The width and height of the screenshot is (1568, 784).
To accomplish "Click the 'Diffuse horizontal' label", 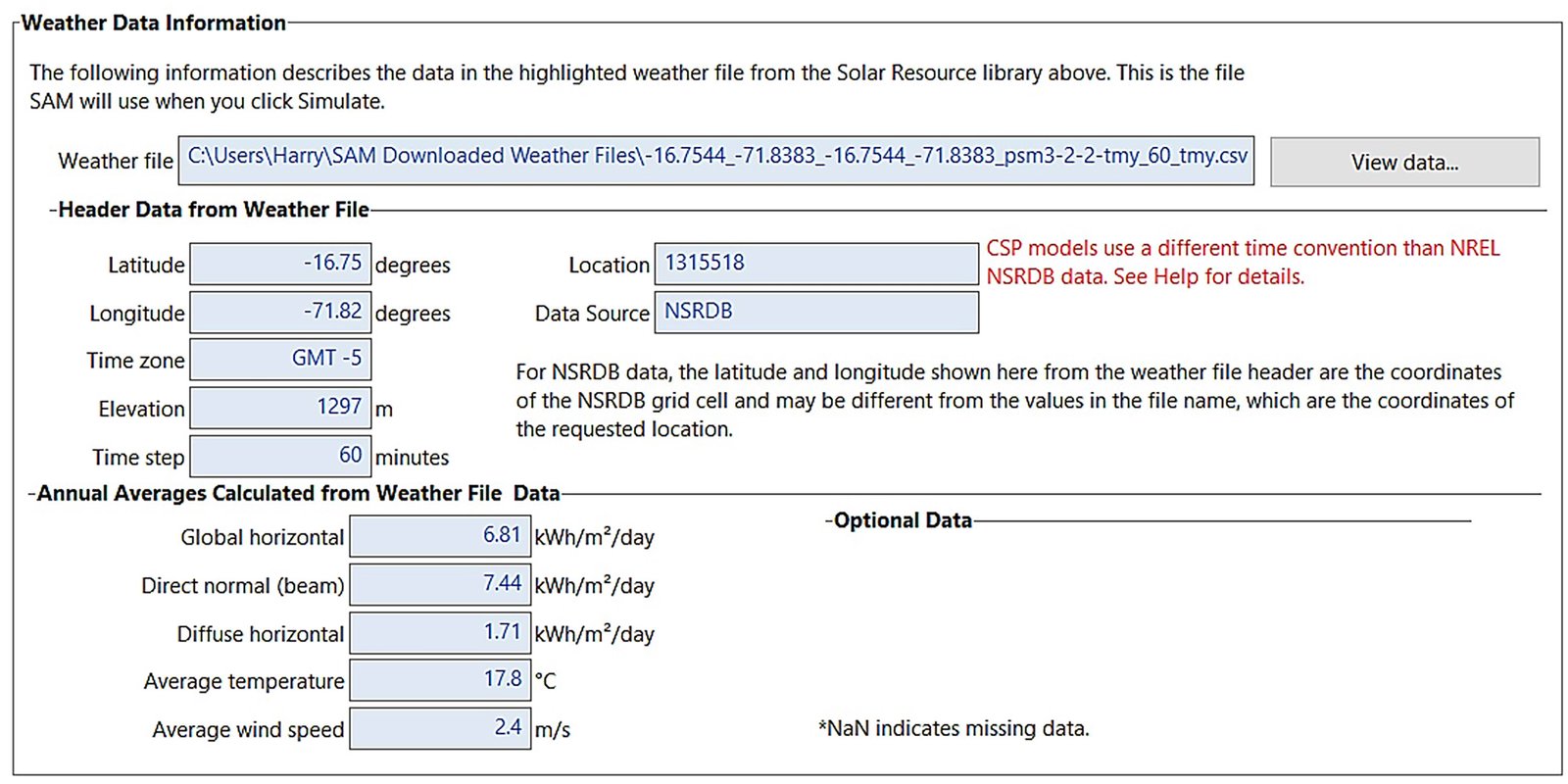I will (261, 634).
